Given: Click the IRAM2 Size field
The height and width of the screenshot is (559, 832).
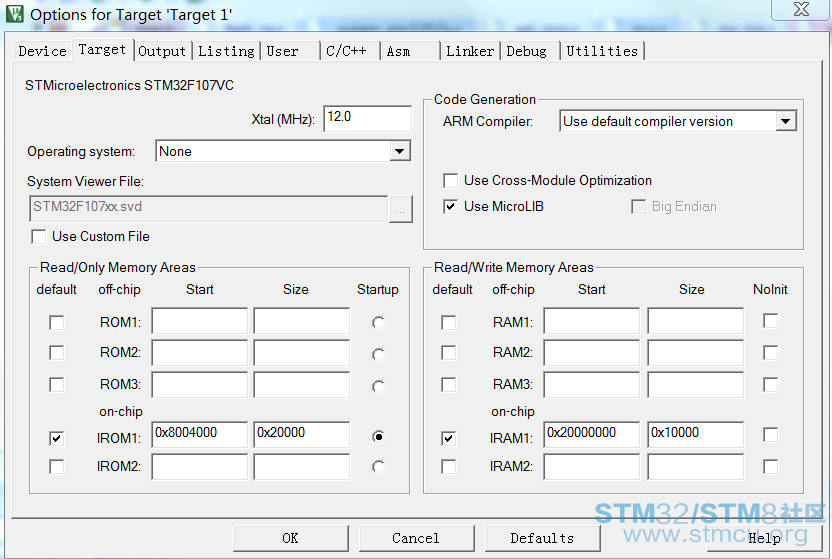Looking at the screenshot, I should 696,467.
